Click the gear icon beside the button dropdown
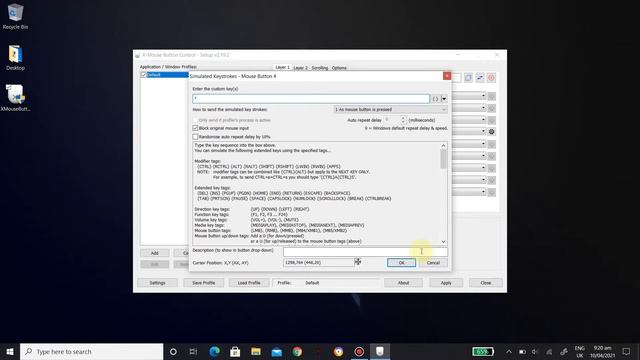The width and height of the screenshot is (640, 360). click(491, 131)
